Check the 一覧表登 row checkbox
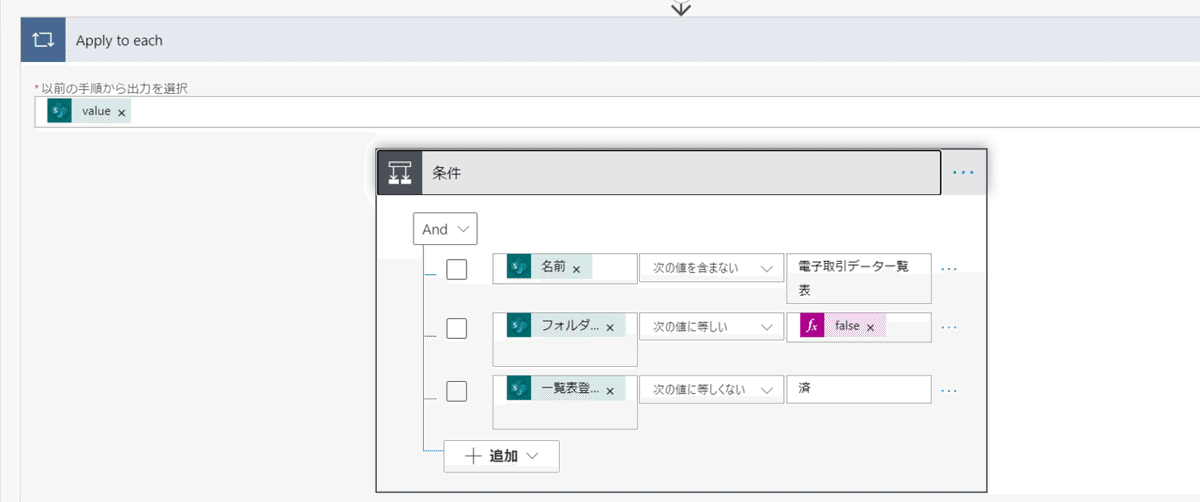 pyautogui.click(x=457, y=391)
